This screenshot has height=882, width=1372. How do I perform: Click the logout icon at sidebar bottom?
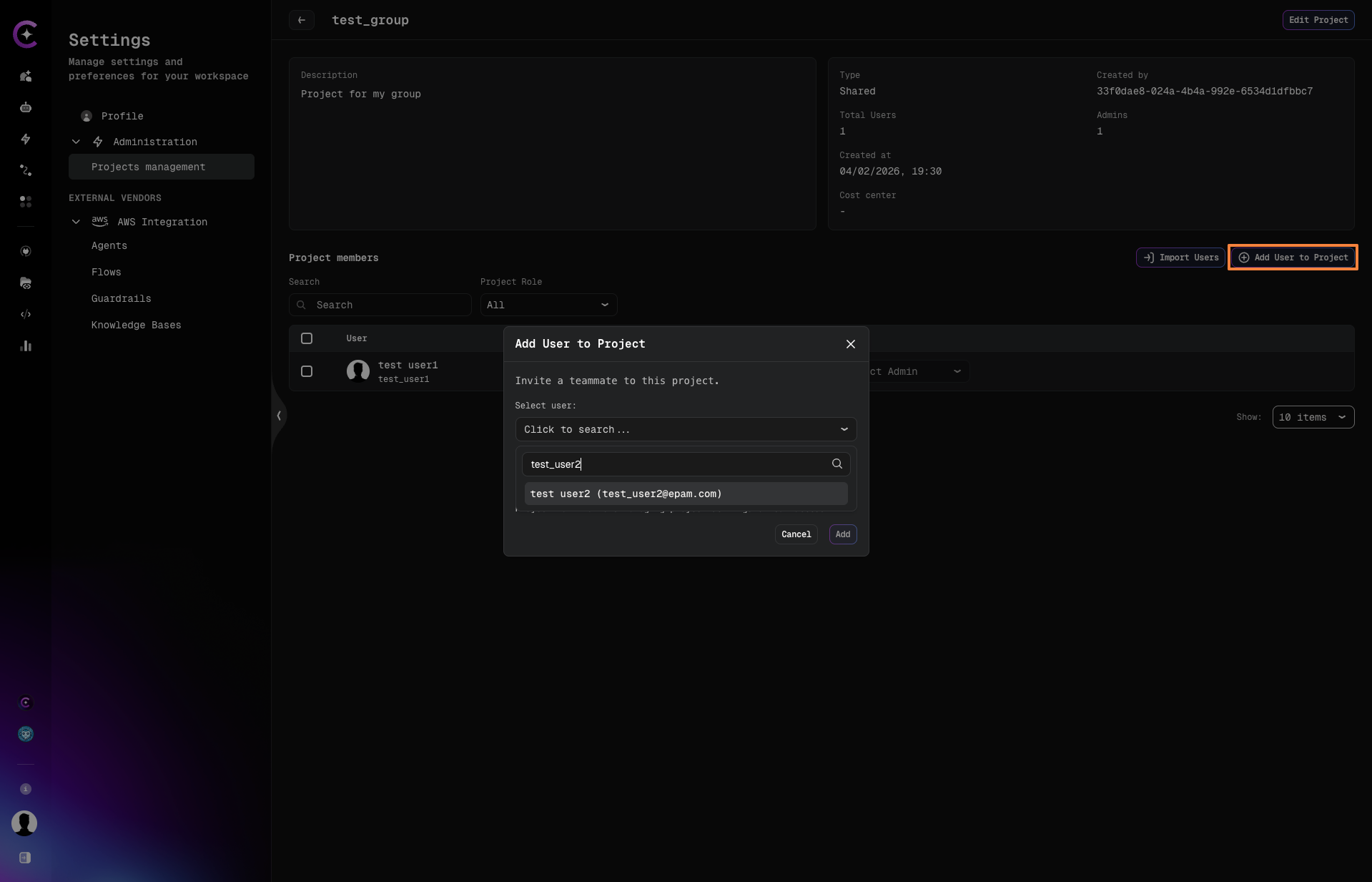[25, 858]
